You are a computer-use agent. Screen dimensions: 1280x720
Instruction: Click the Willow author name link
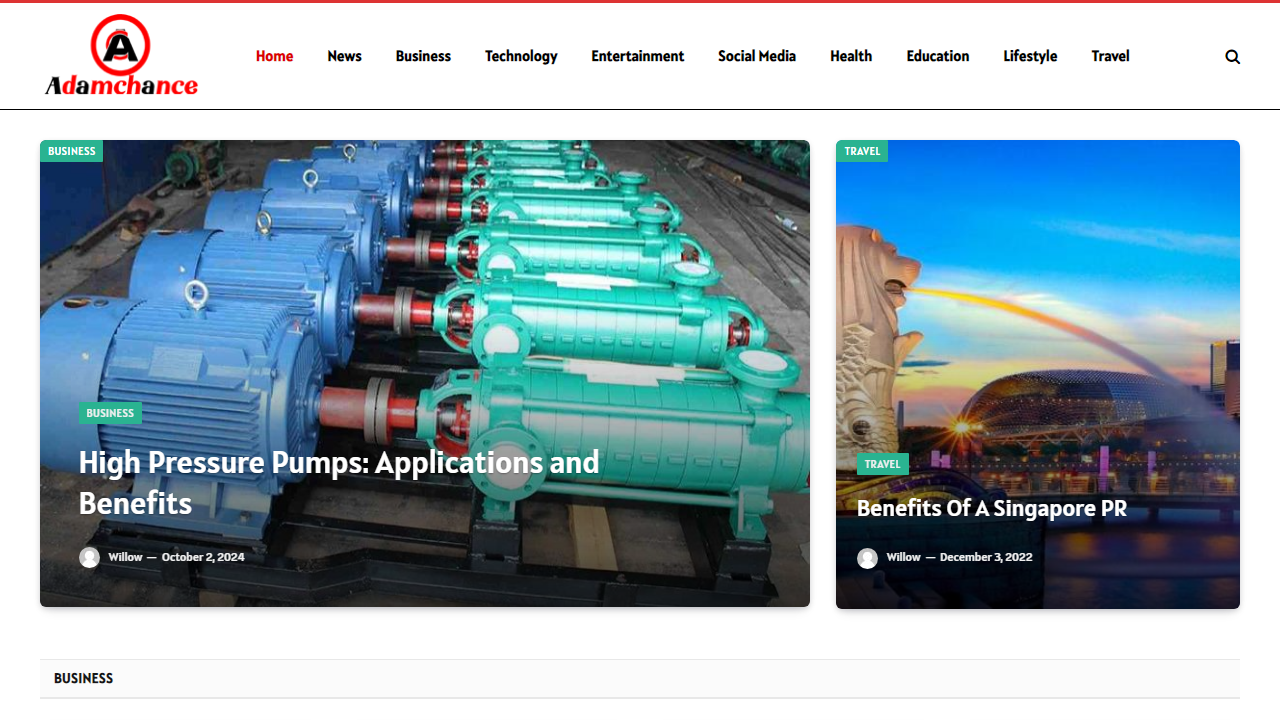coord(125,557)
